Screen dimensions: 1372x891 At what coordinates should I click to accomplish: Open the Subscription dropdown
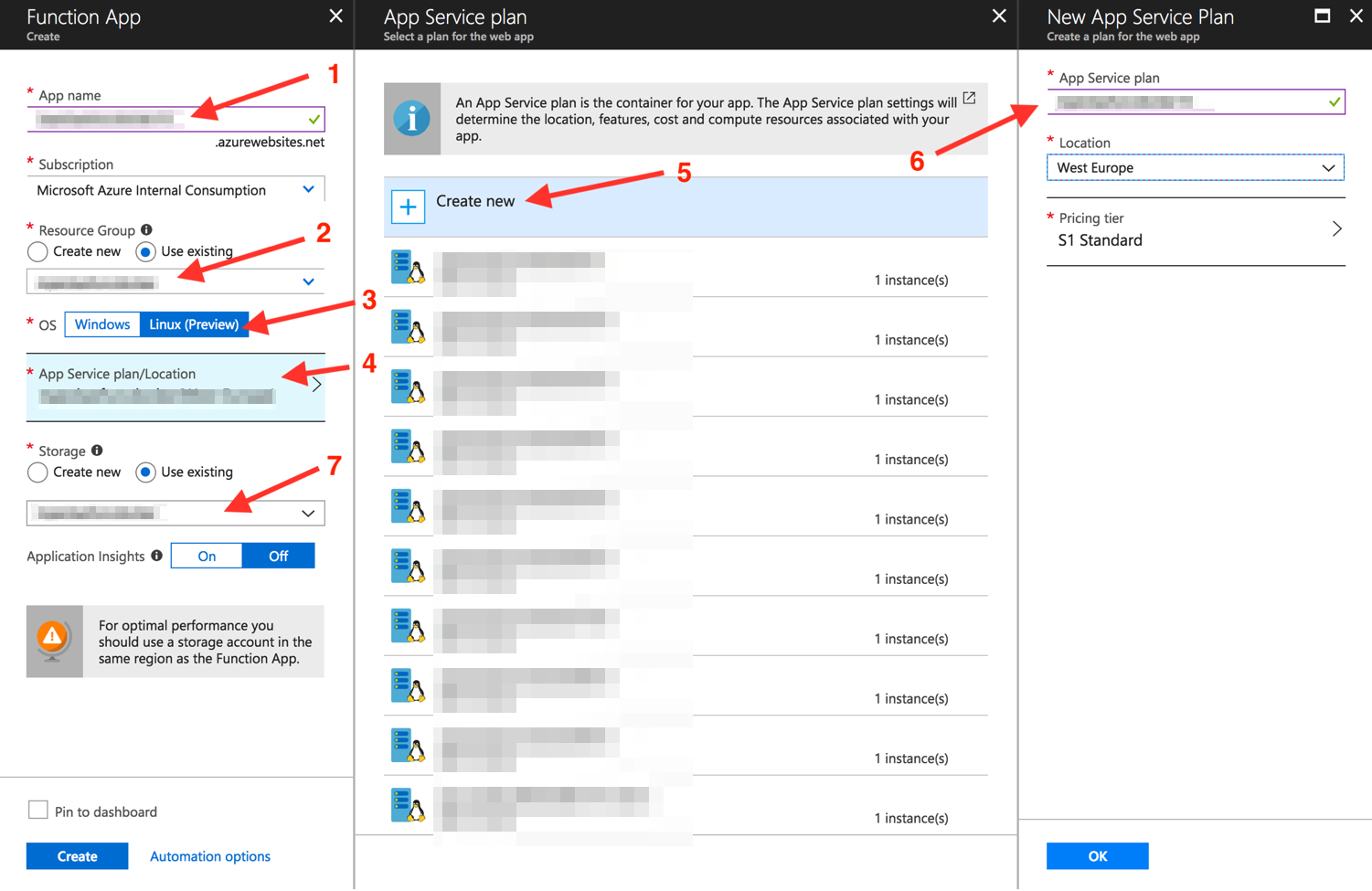(x=175, y=190)
